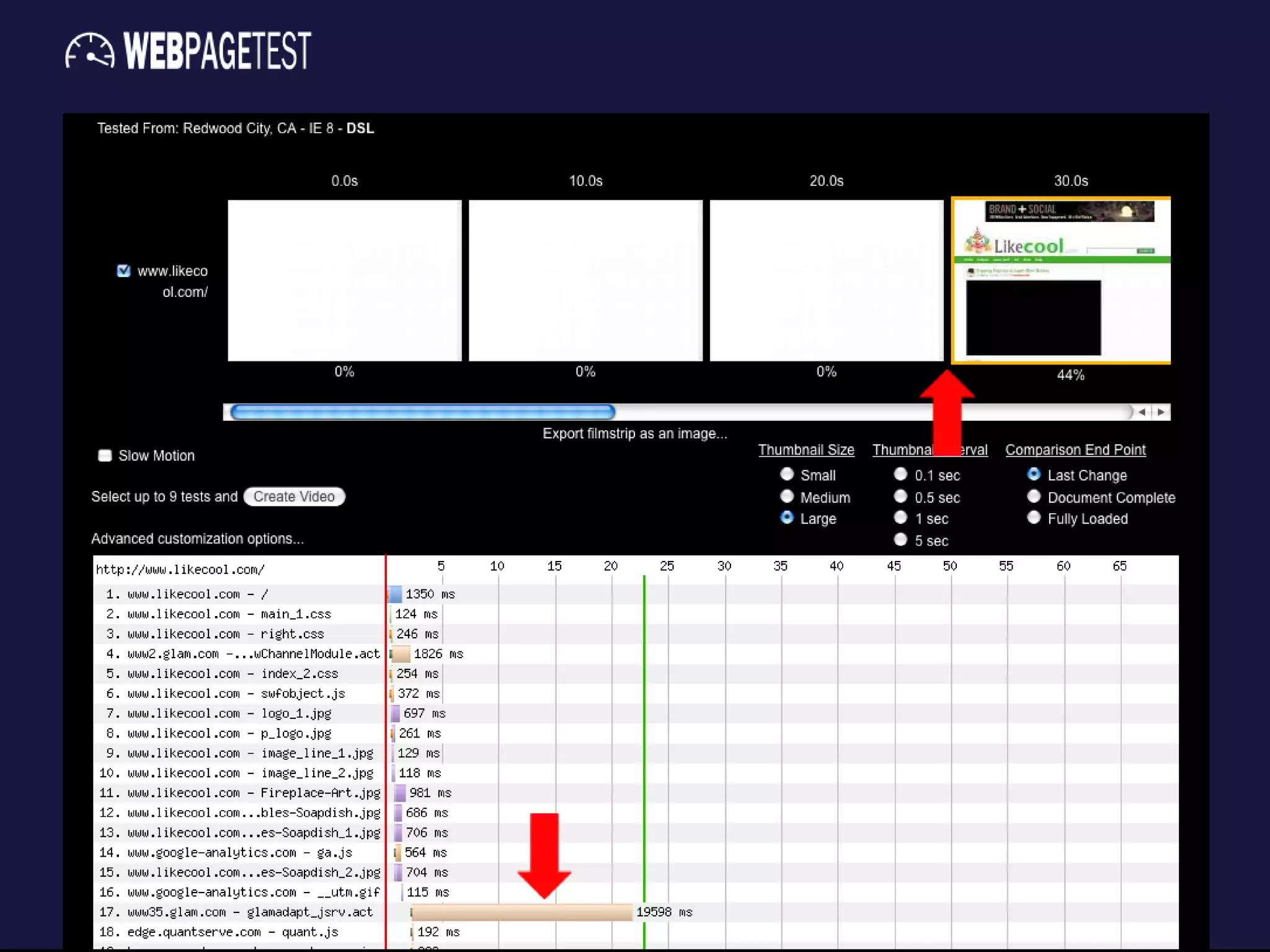Expand Advanced customization options
The image size is (1270, 952).
(x=197, y=539)
